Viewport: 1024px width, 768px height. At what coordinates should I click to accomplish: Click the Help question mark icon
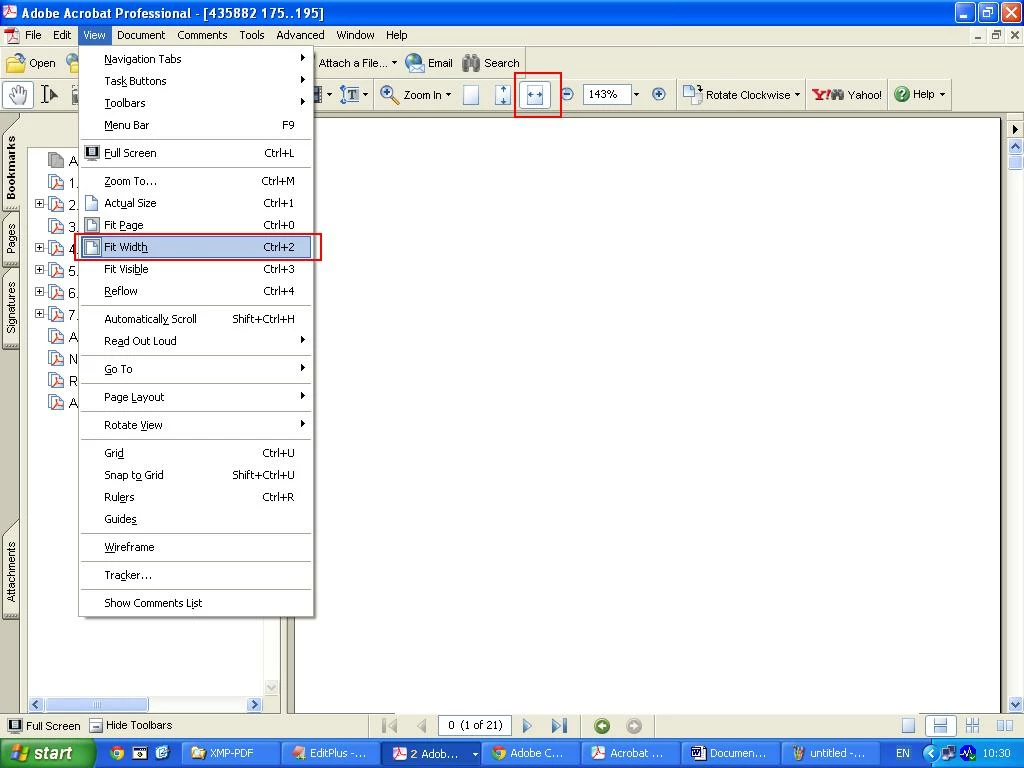tap(902, 95)
